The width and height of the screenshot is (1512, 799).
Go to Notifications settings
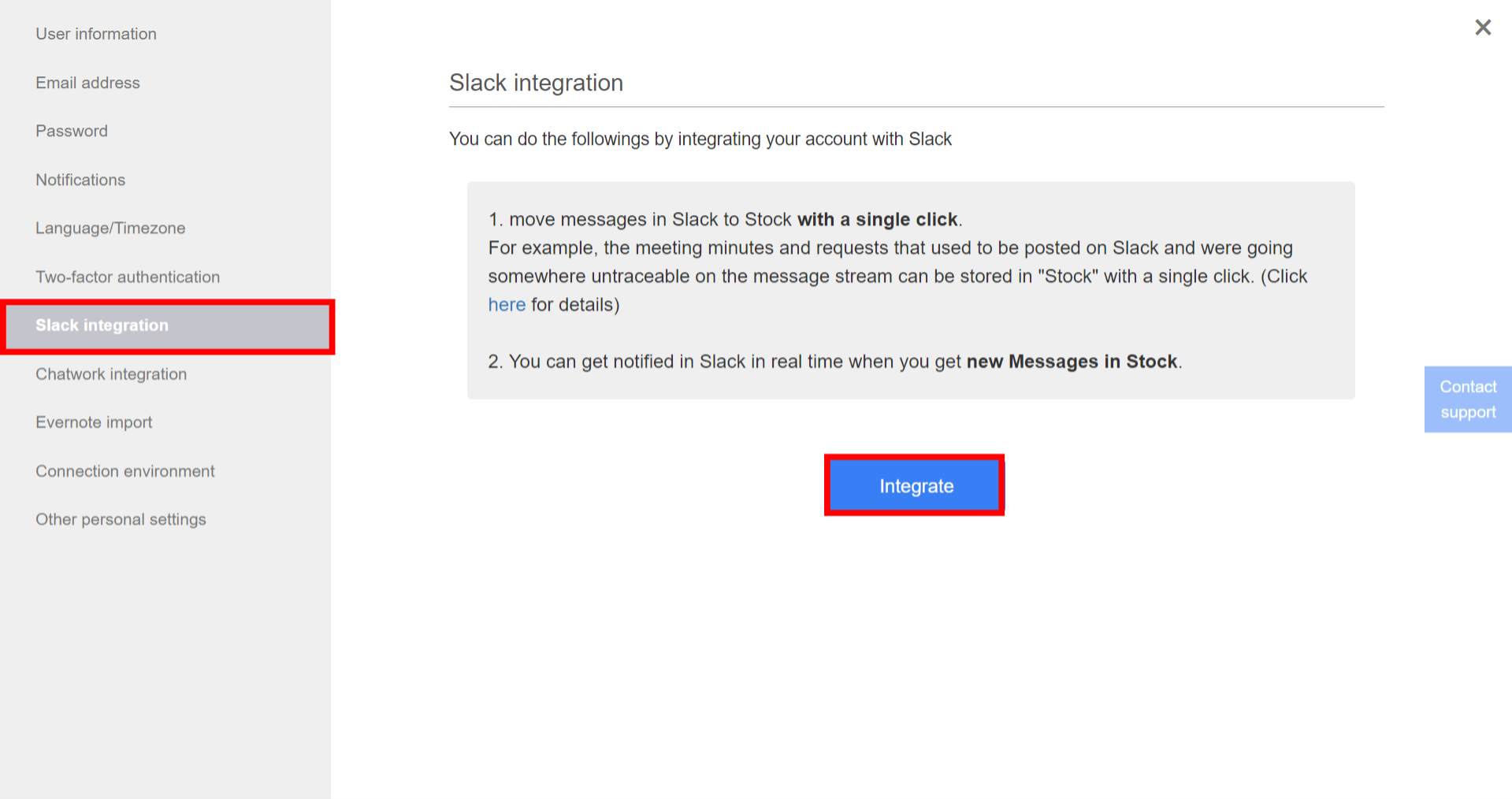(x=80, y=180)
